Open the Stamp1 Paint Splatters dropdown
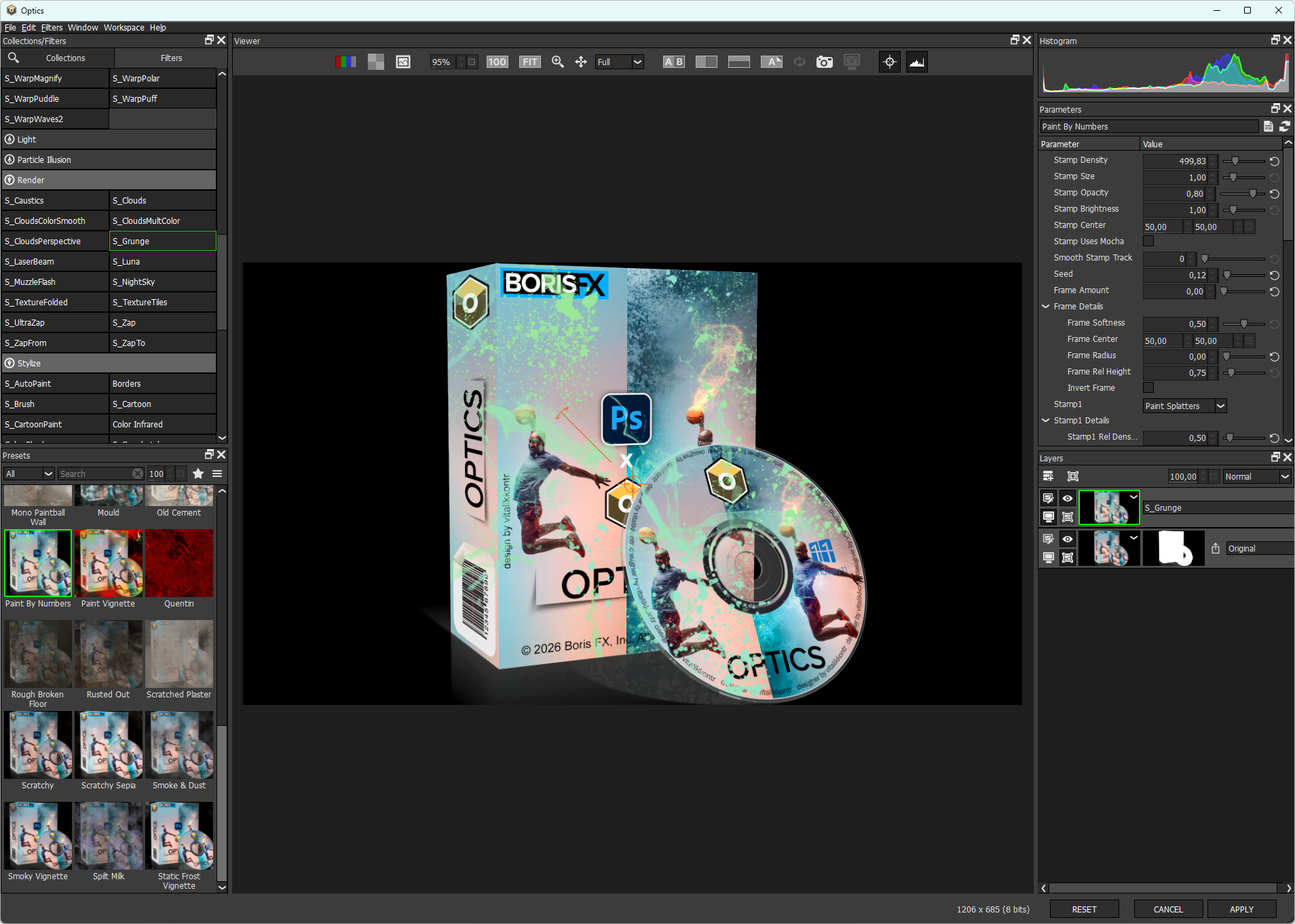The width and height of the screenshot is (1295, 924). pos(1185,406)
